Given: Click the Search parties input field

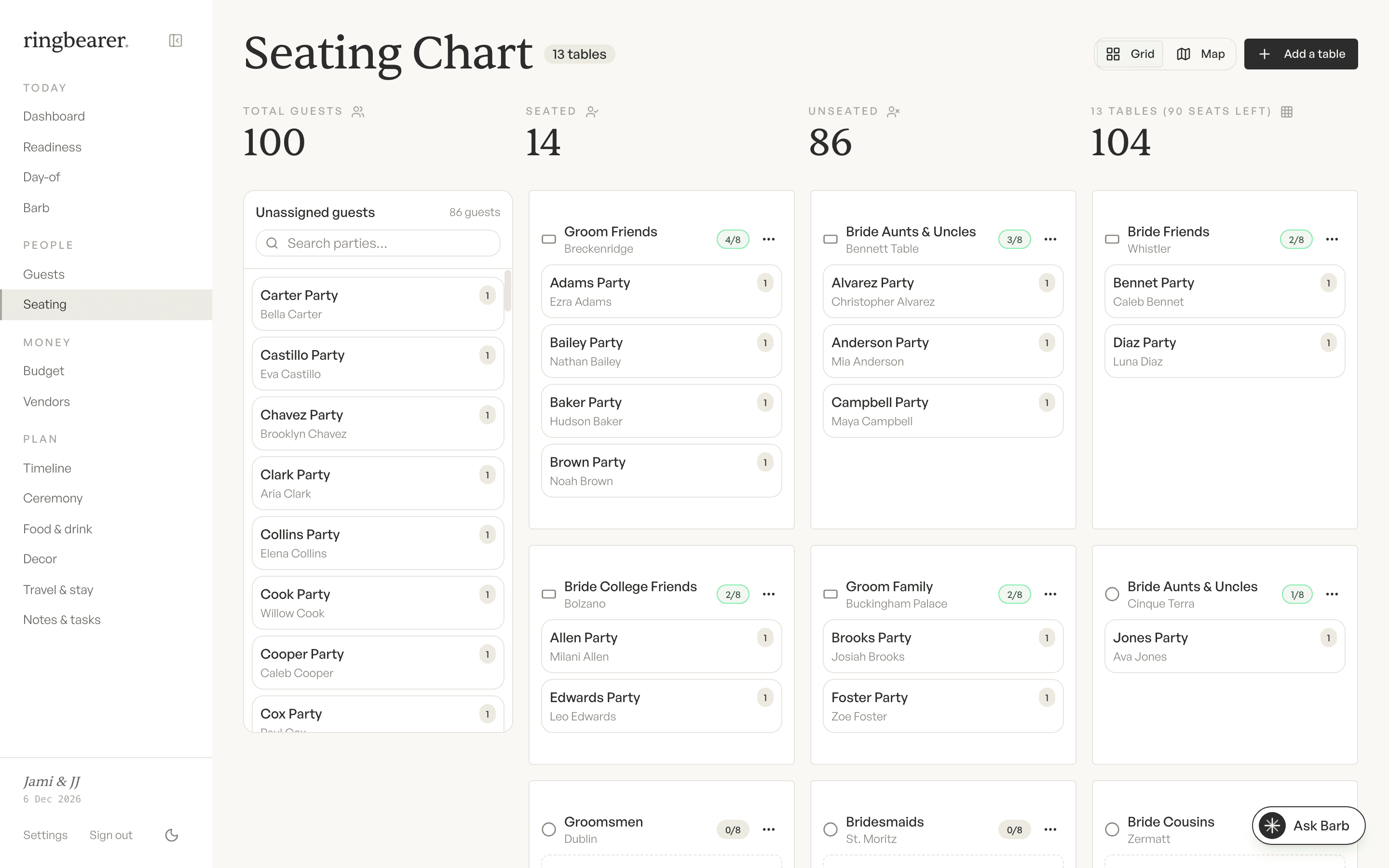Looking at the screenshot, I should [378, 244].
